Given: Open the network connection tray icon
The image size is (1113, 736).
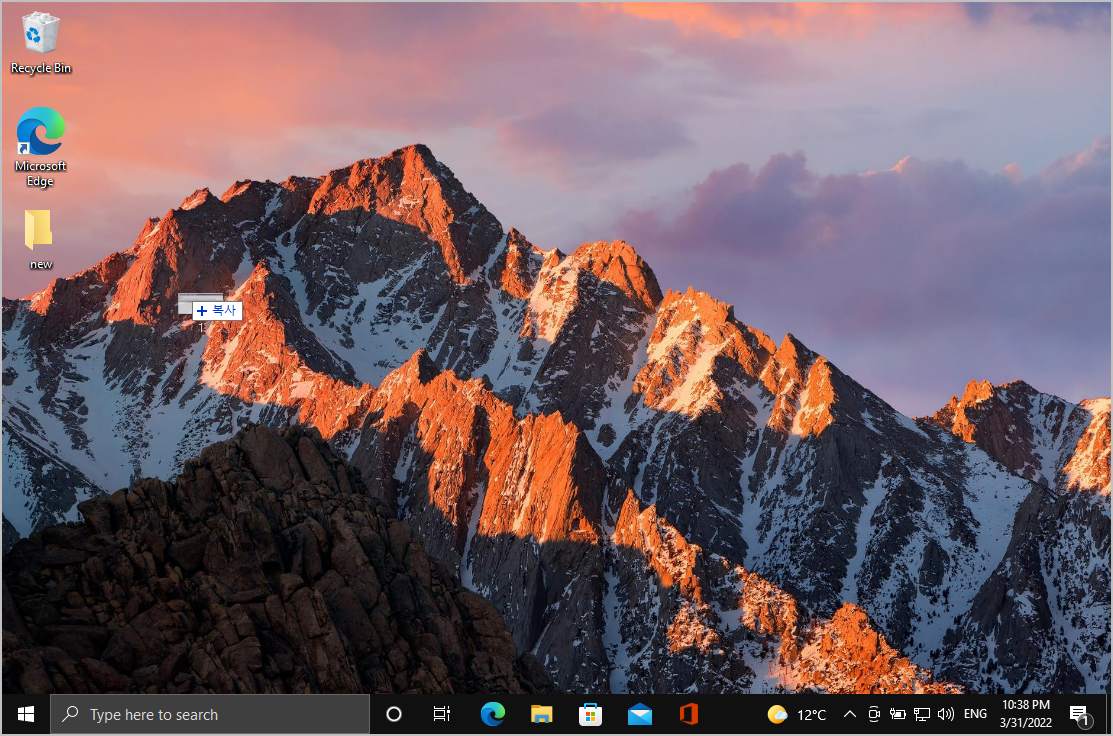Looking at the screenshot, I should (921, 714).
